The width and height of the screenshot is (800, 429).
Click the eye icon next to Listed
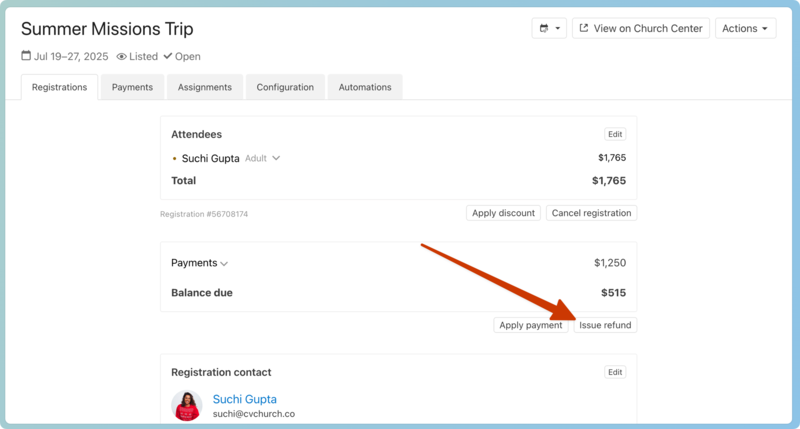pos(122,57)
